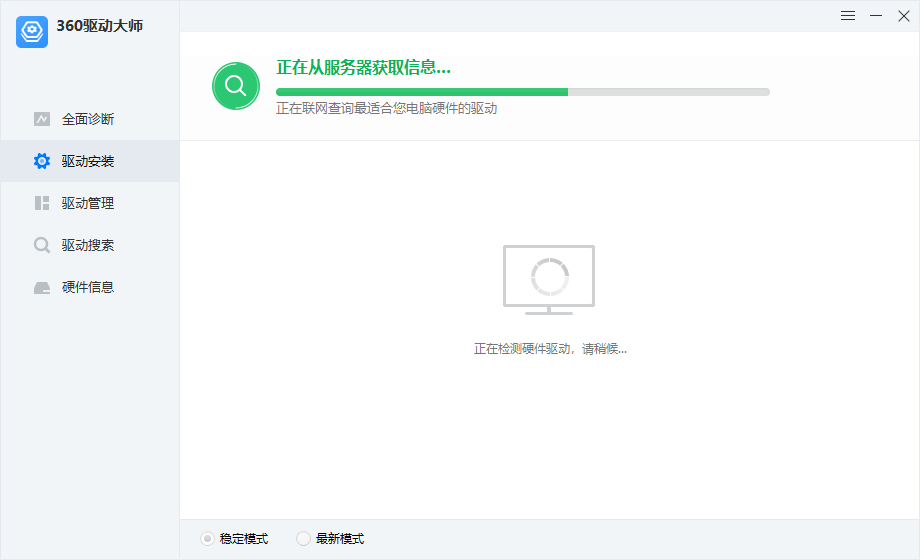The height and width of the screenshot is (560, 920).
Task: Click the 全面诊断 chart icon
Action: pyautogui.click(x=42, y=119)
